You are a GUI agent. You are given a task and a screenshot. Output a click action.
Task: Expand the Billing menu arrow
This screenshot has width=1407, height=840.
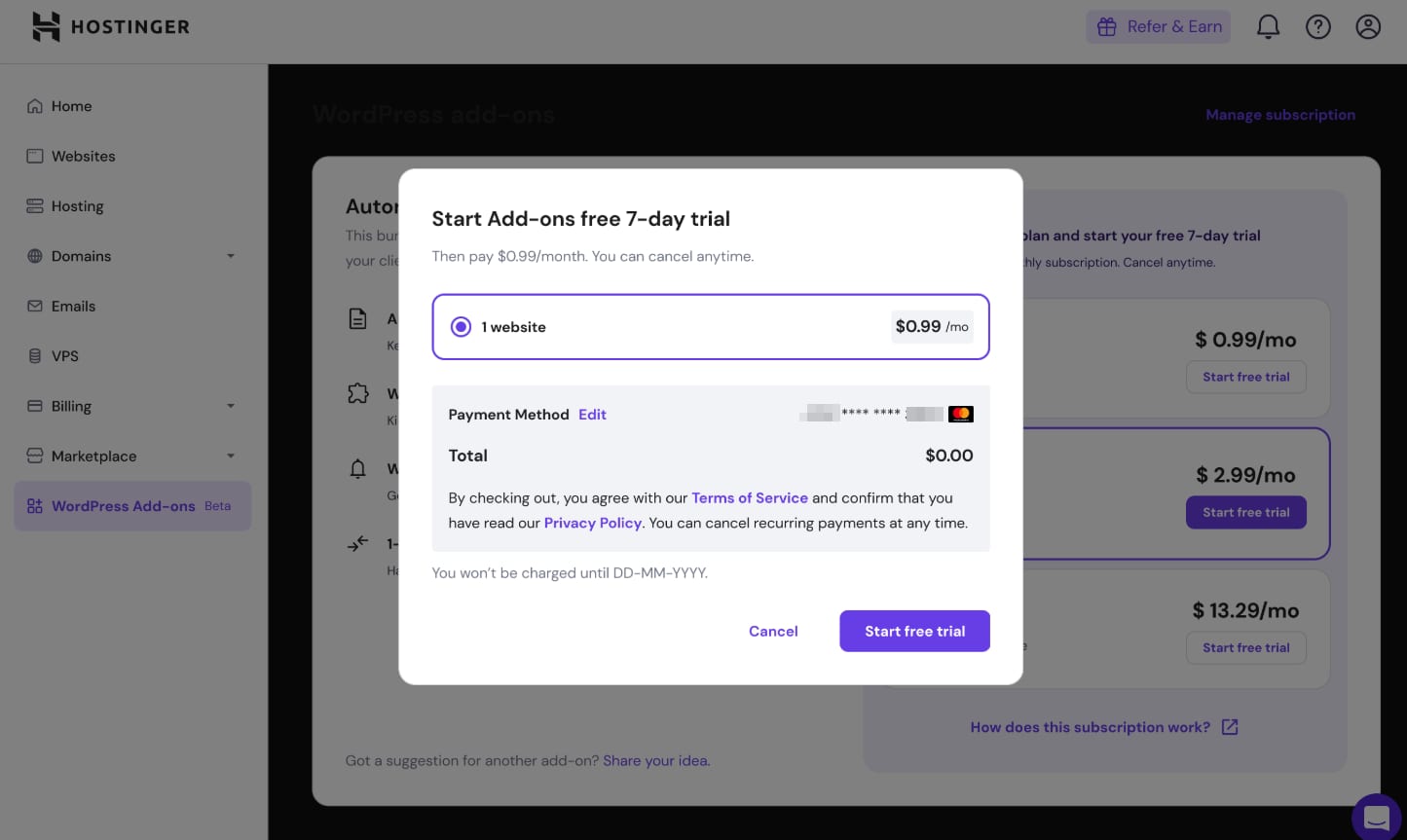tap(231, 406)
